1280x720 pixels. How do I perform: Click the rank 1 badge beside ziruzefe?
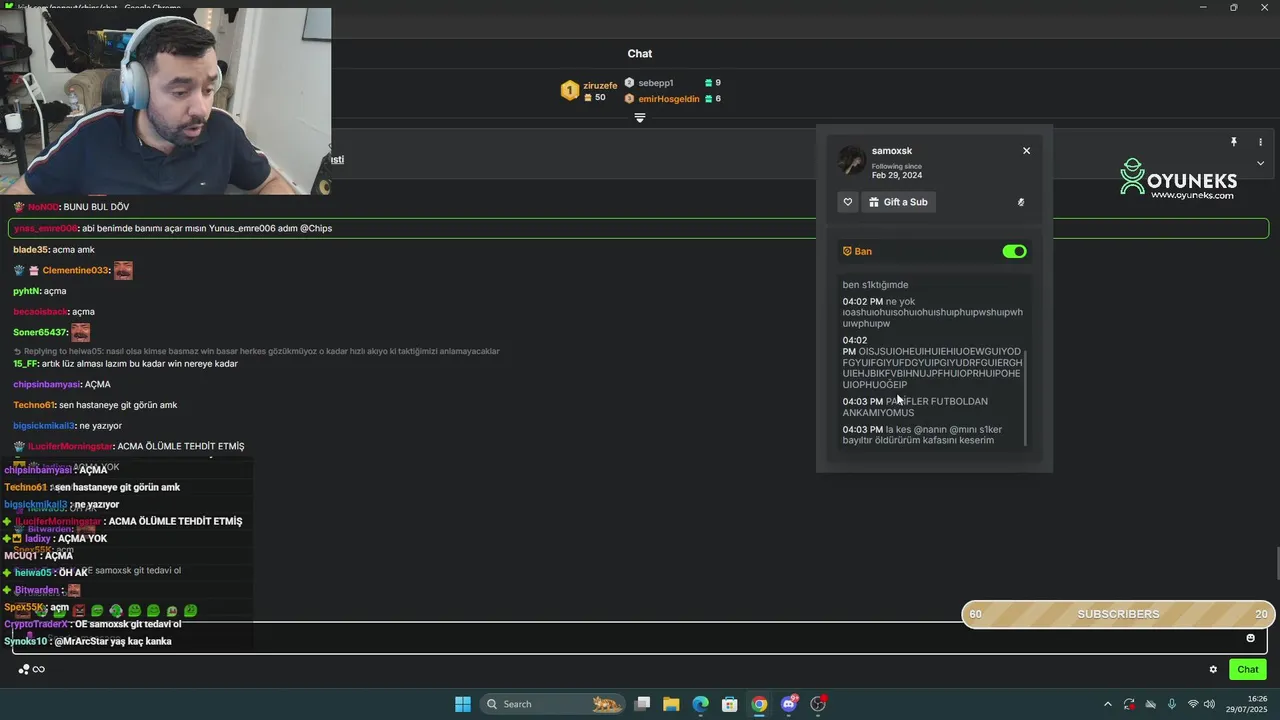[x=569, y=91]
